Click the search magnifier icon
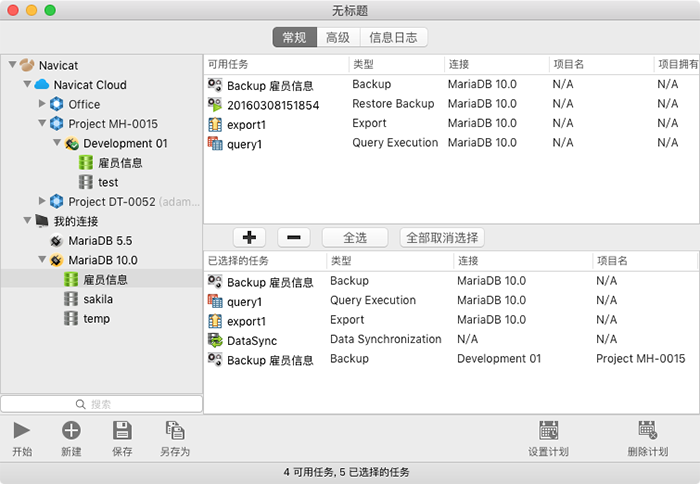 (x=80, y=404)
